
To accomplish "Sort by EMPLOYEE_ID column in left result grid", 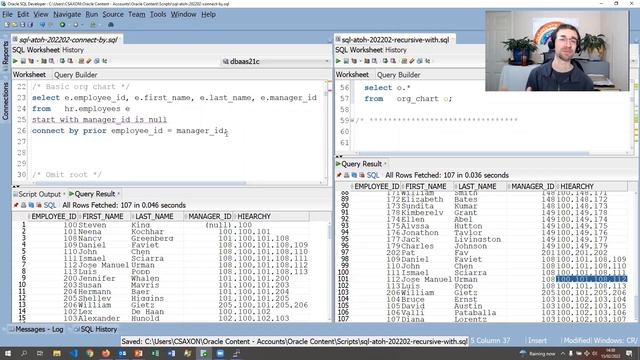I will (x=54, y=216).
